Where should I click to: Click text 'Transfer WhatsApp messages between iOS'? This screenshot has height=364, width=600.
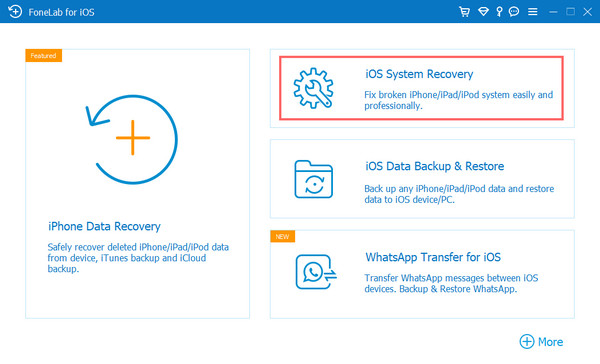tap(451, 278)
